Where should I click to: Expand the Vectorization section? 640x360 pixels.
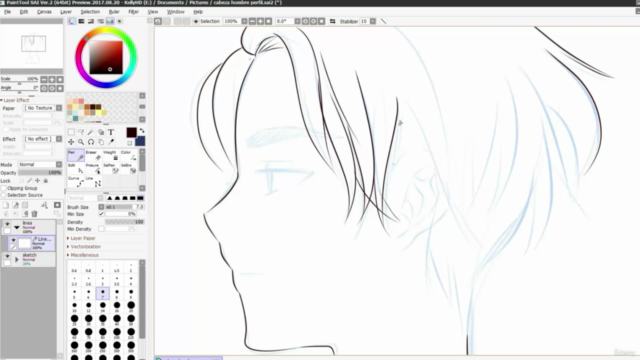point(85,247)
